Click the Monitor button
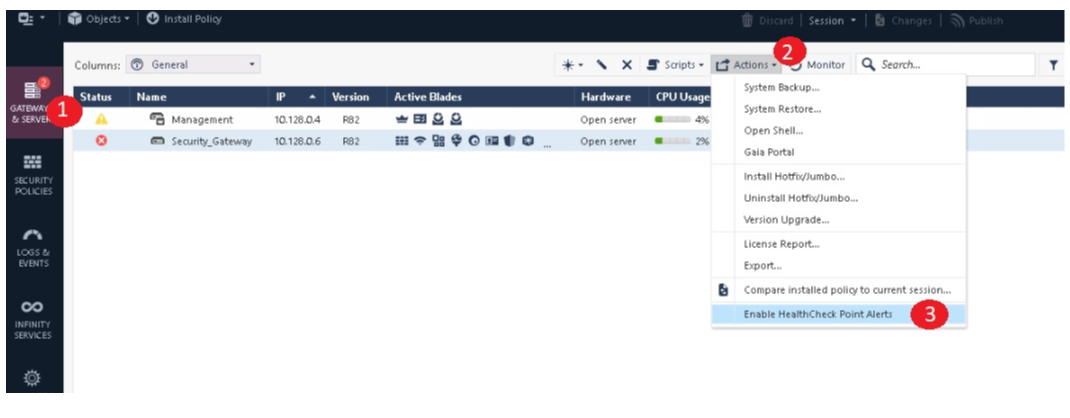 [819, 65]
